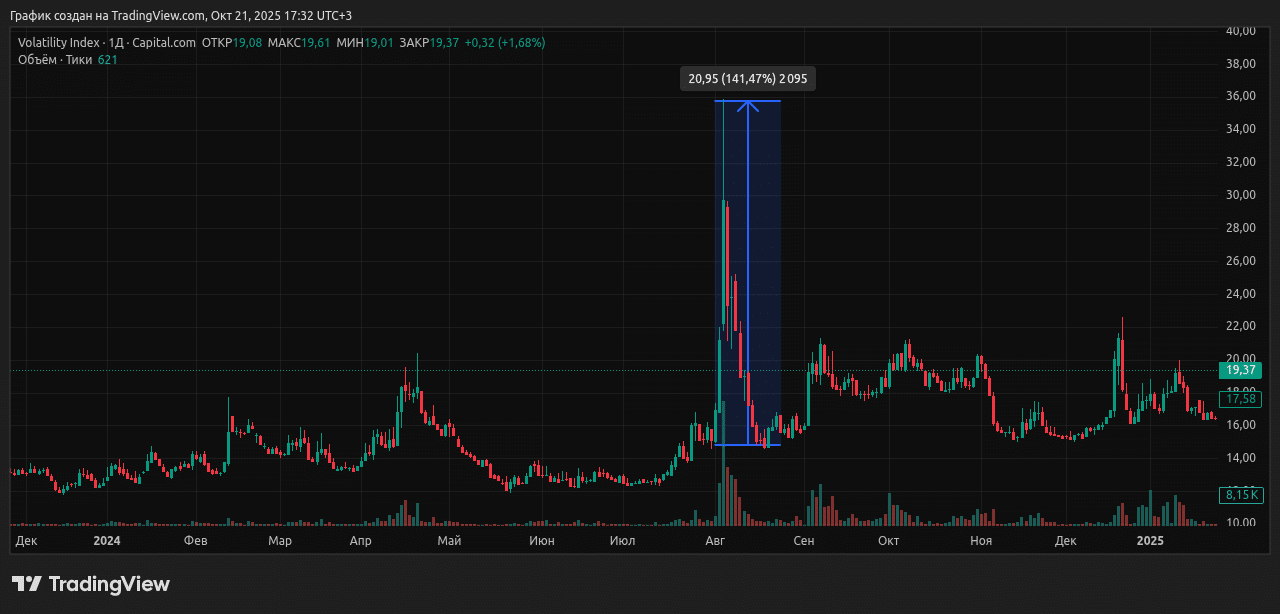Viewport: 1280px width, 614px height.
Task: Click the 40,00 price scale value
Action: 1240,31
